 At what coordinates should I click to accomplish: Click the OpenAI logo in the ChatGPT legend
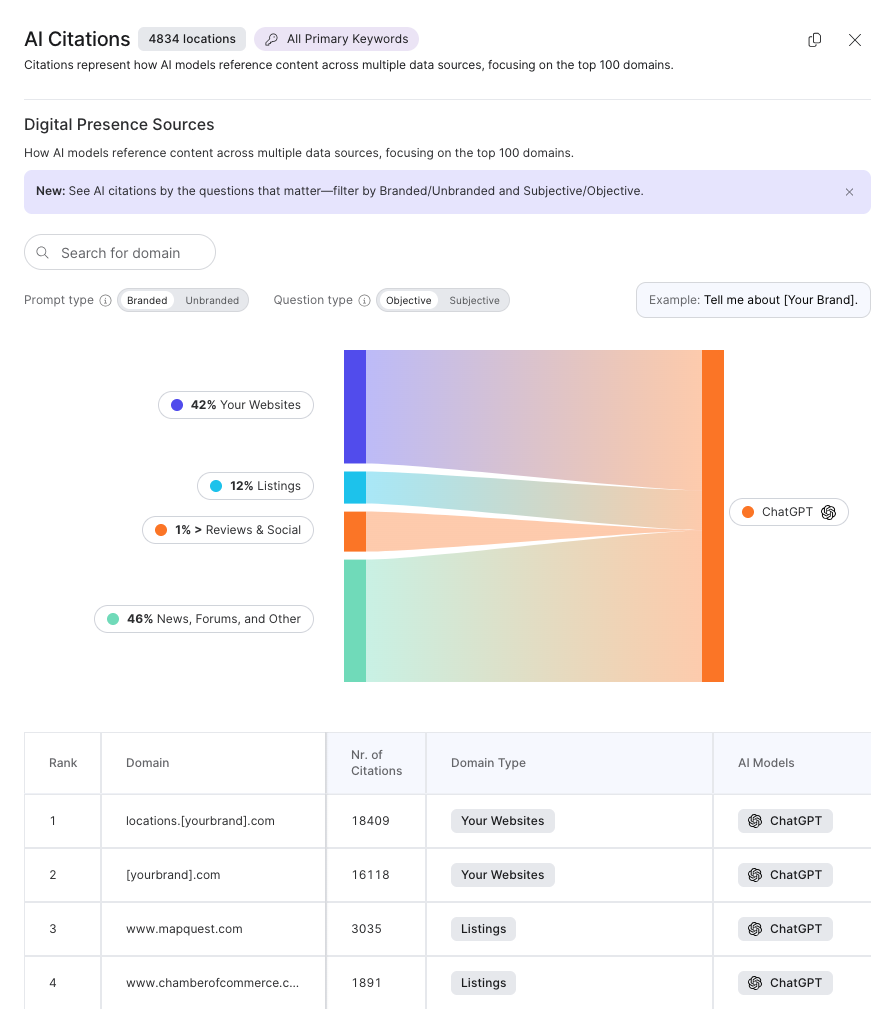coord(828,512)
